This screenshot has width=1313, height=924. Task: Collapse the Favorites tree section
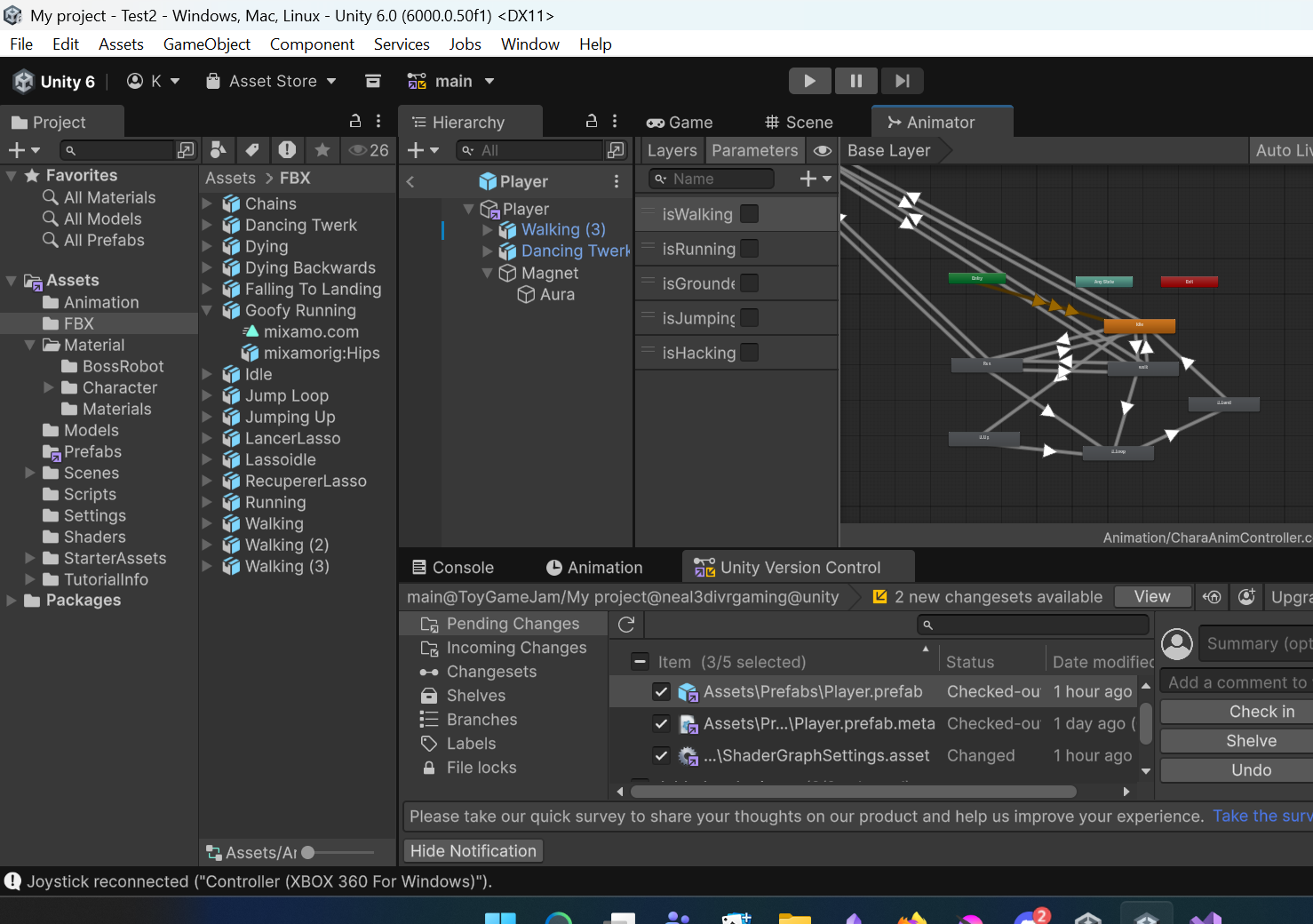12,176
